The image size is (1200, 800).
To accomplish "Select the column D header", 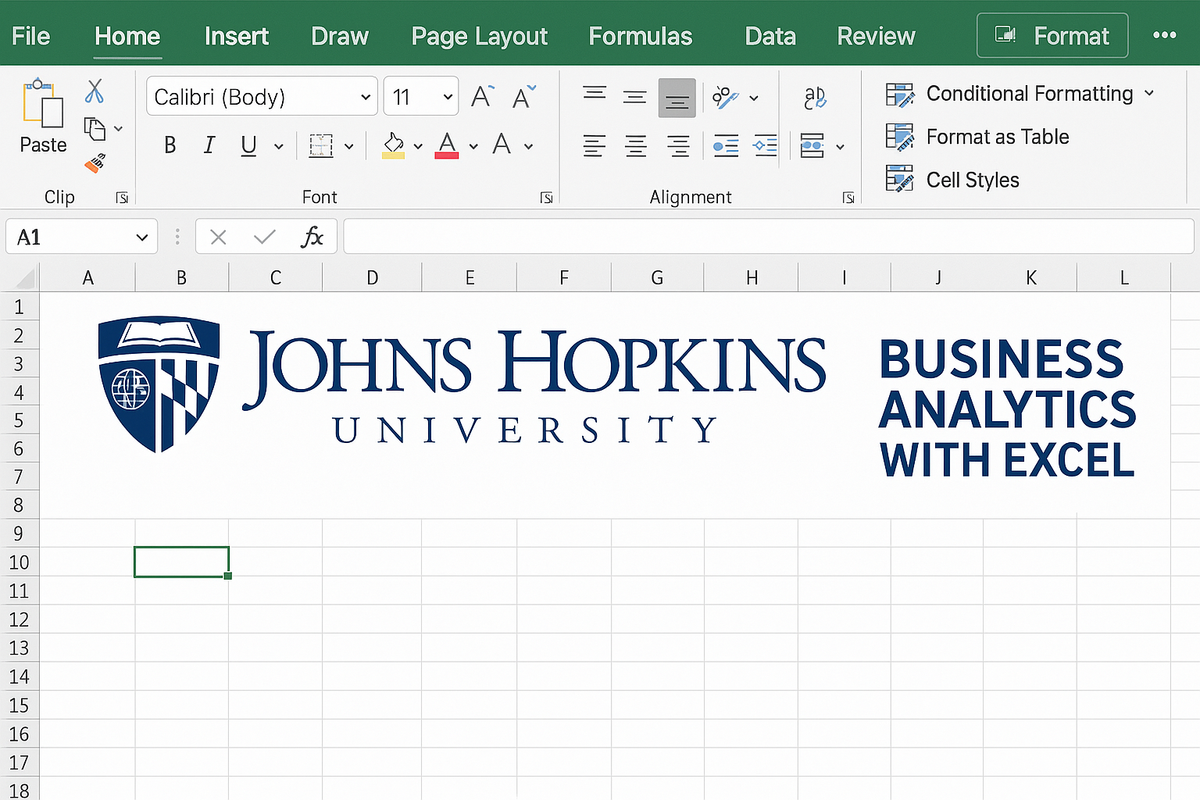I will point(372,278).
